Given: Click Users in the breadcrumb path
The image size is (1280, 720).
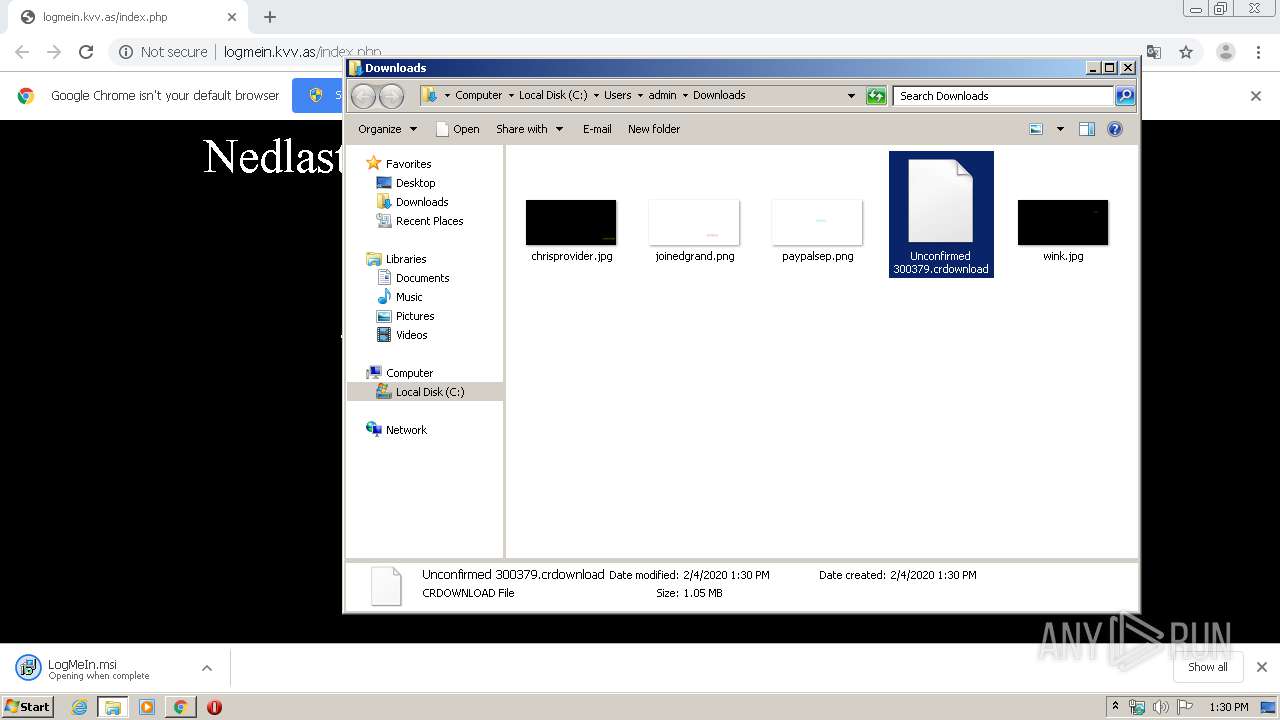Looking at the screenshot, I should click(x=617, y=96).
